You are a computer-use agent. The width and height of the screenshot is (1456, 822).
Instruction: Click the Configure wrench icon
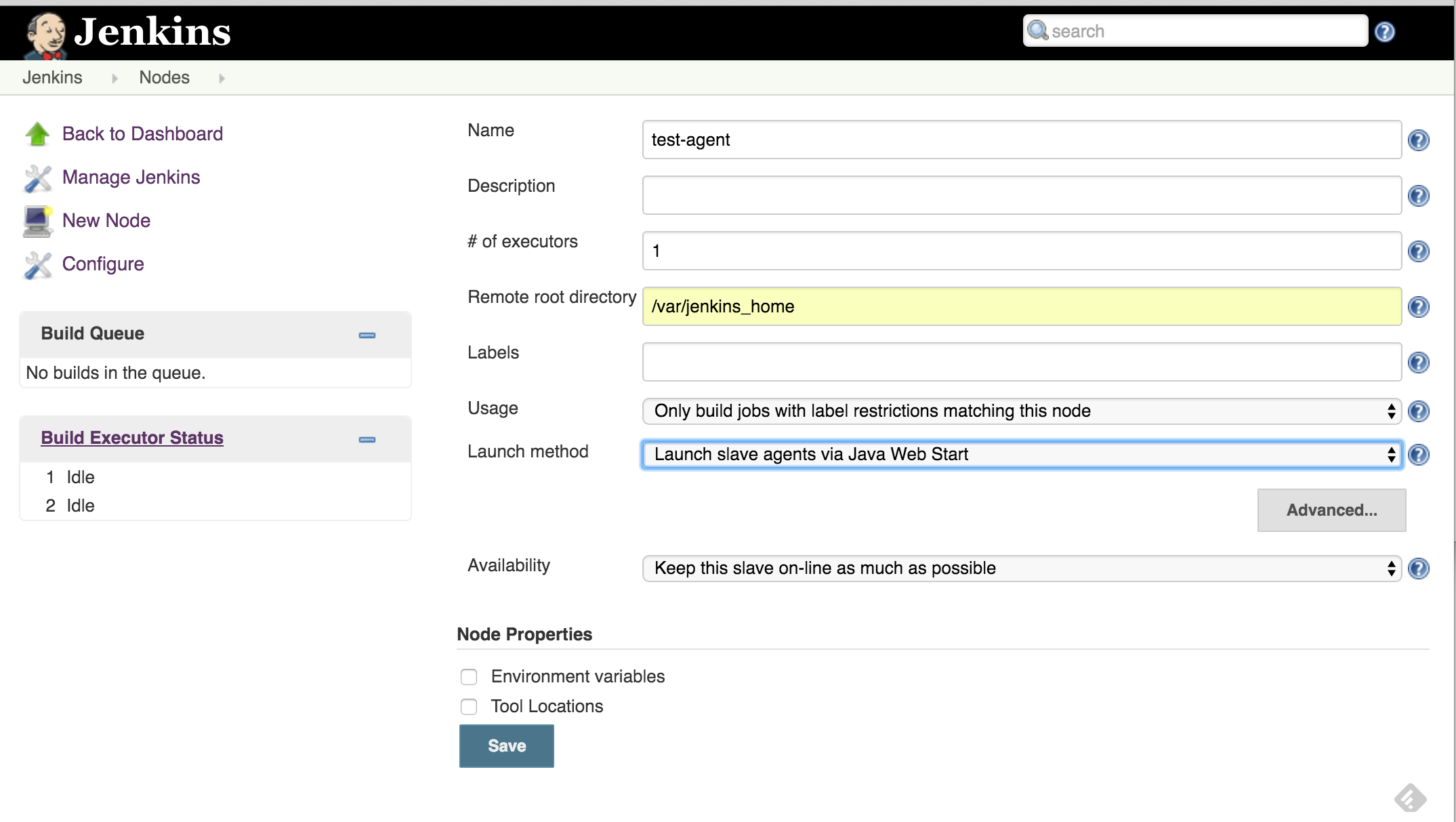(37, 265)
